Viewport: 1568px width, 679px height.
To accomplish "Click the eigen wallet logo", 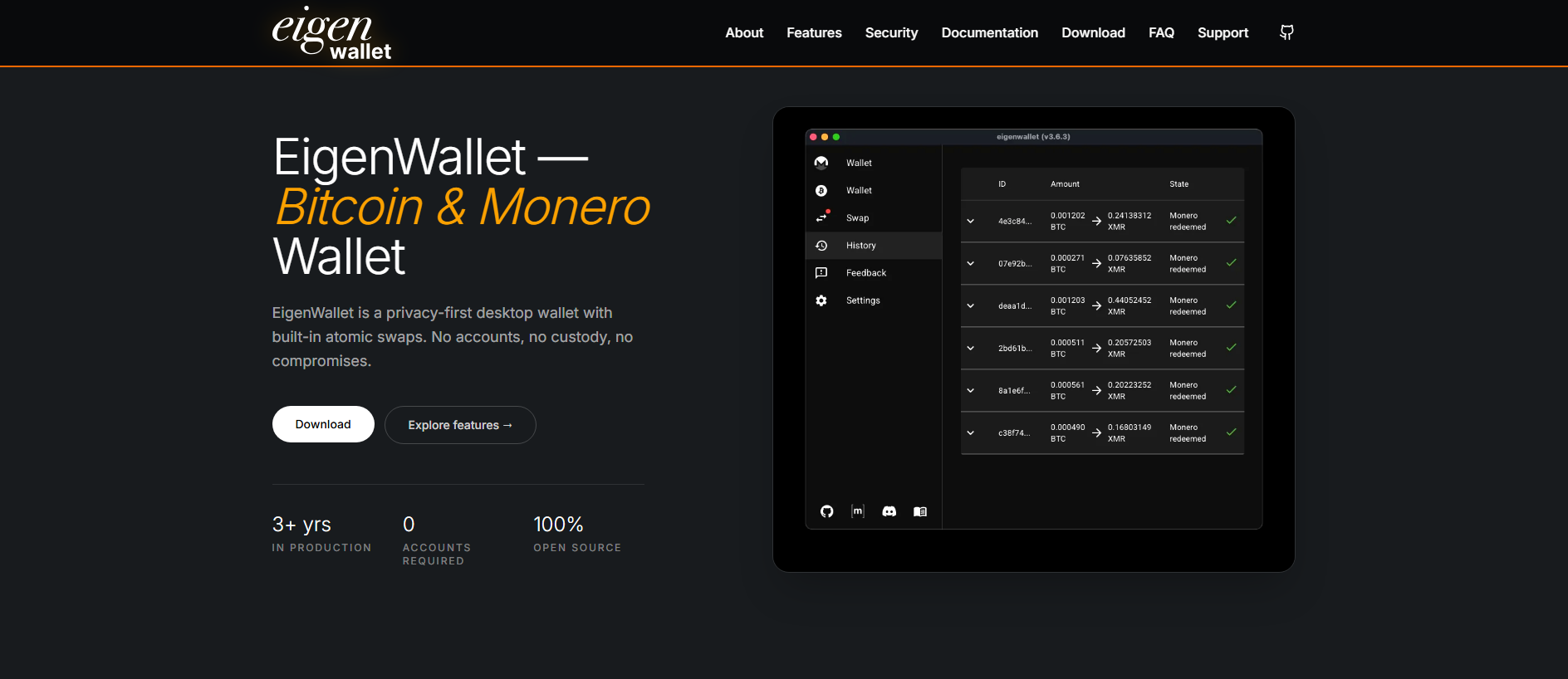I will pyautogui.click(x=331, y=33).
